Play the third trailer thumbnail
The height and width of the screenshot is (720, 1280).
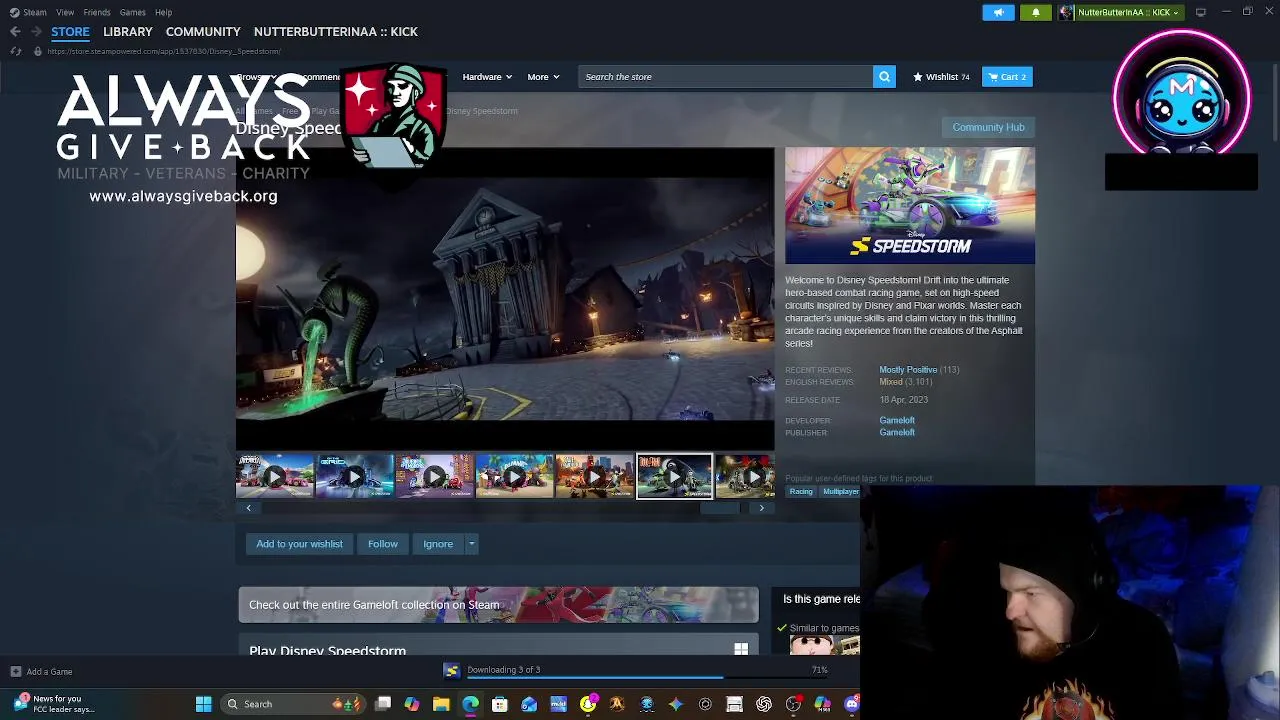pyautogui.click(x=435, y=477)
